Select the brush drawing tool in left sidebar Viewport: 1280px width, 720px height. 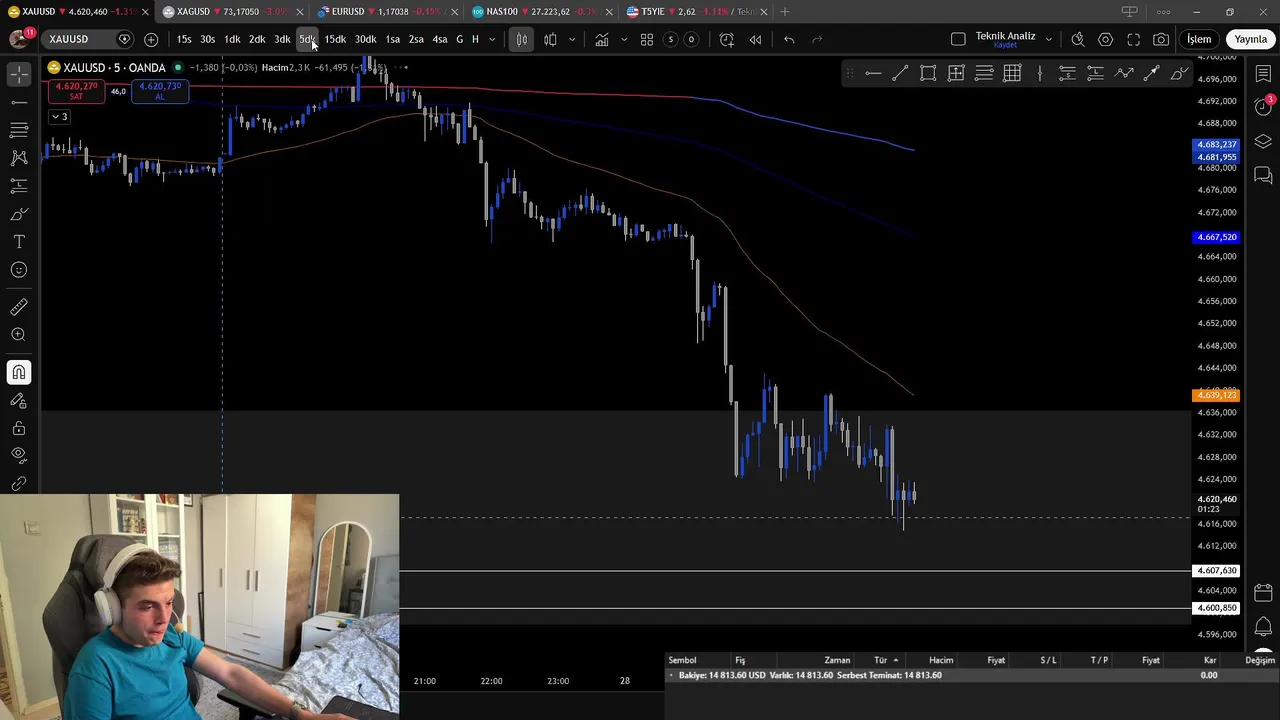pos(19,214)
